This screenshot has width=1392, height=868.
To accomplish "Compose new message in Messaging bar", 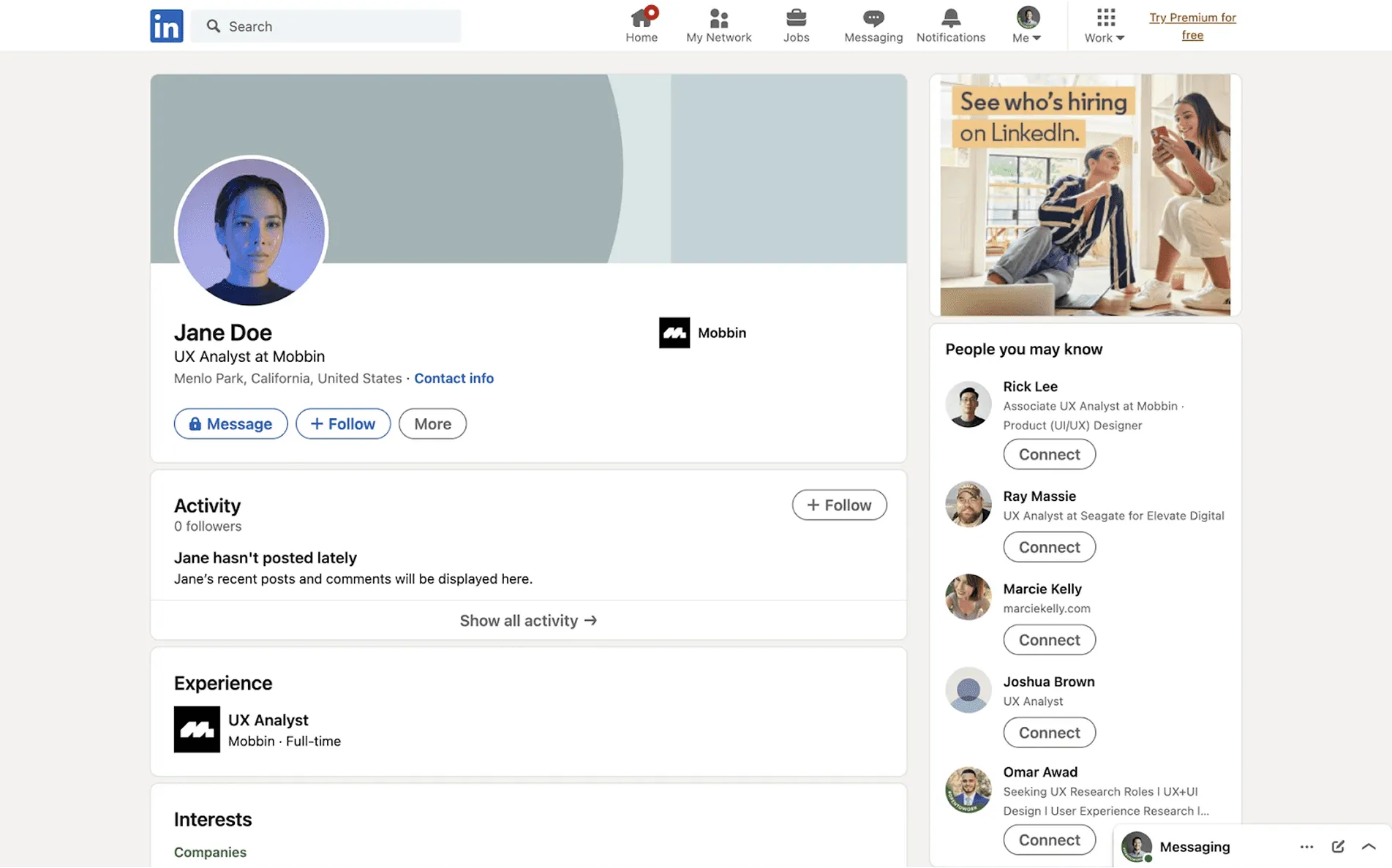I will [x=1338, y=846].
